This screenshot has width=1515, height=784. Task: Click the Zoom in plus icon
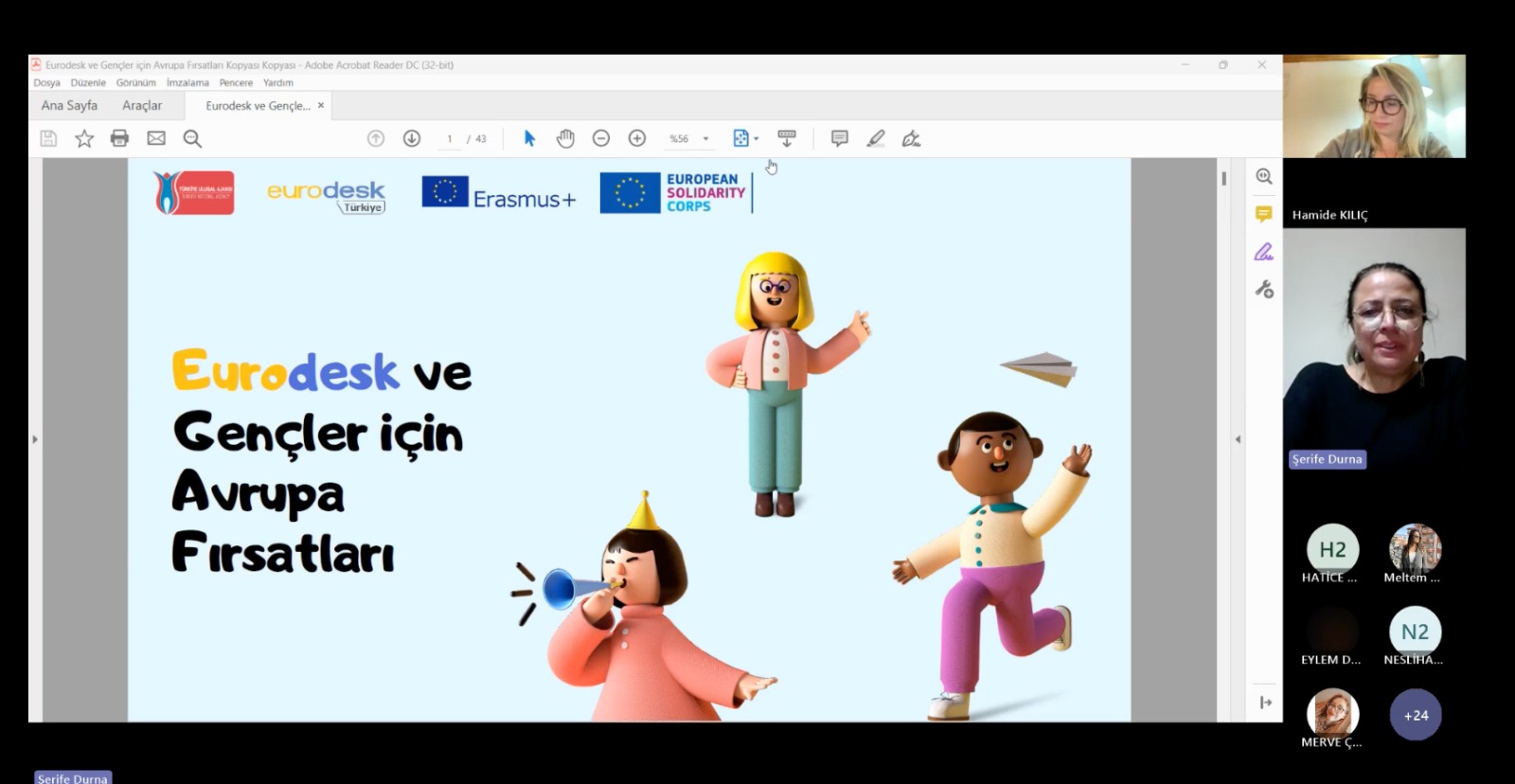(637, 138)
